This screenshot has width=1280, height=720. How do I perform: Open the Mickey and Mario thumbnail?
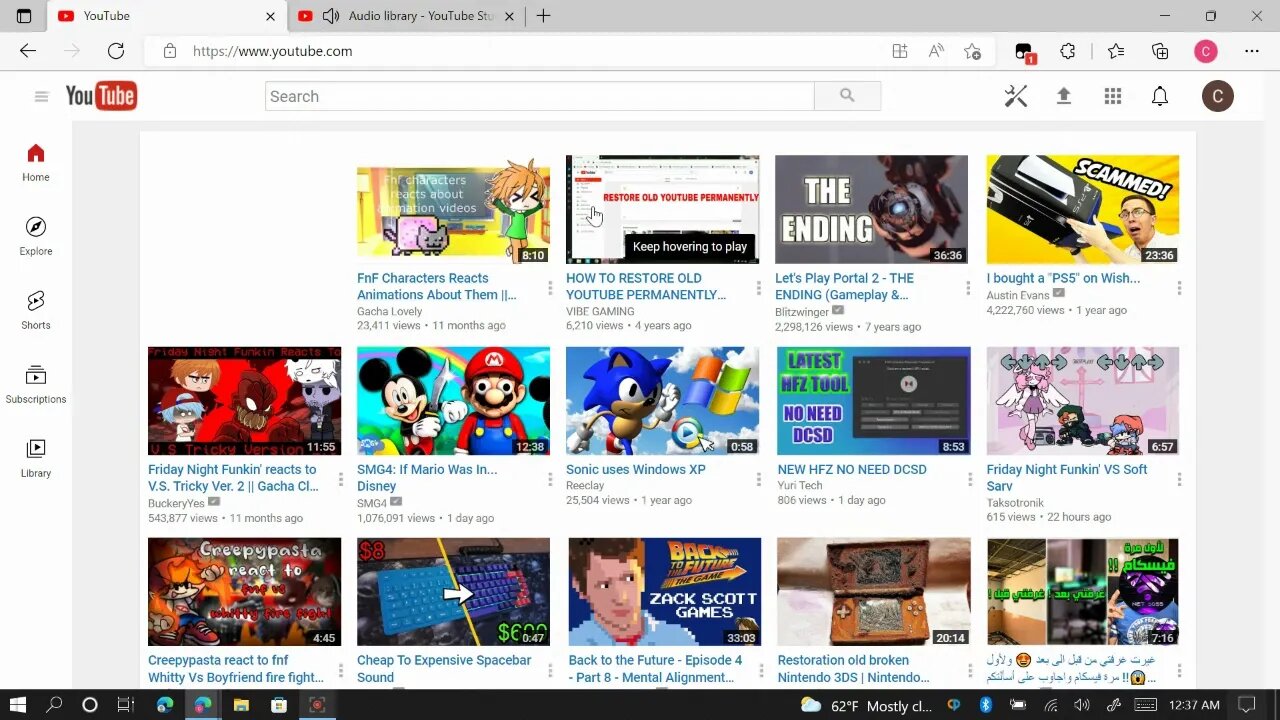453,401
